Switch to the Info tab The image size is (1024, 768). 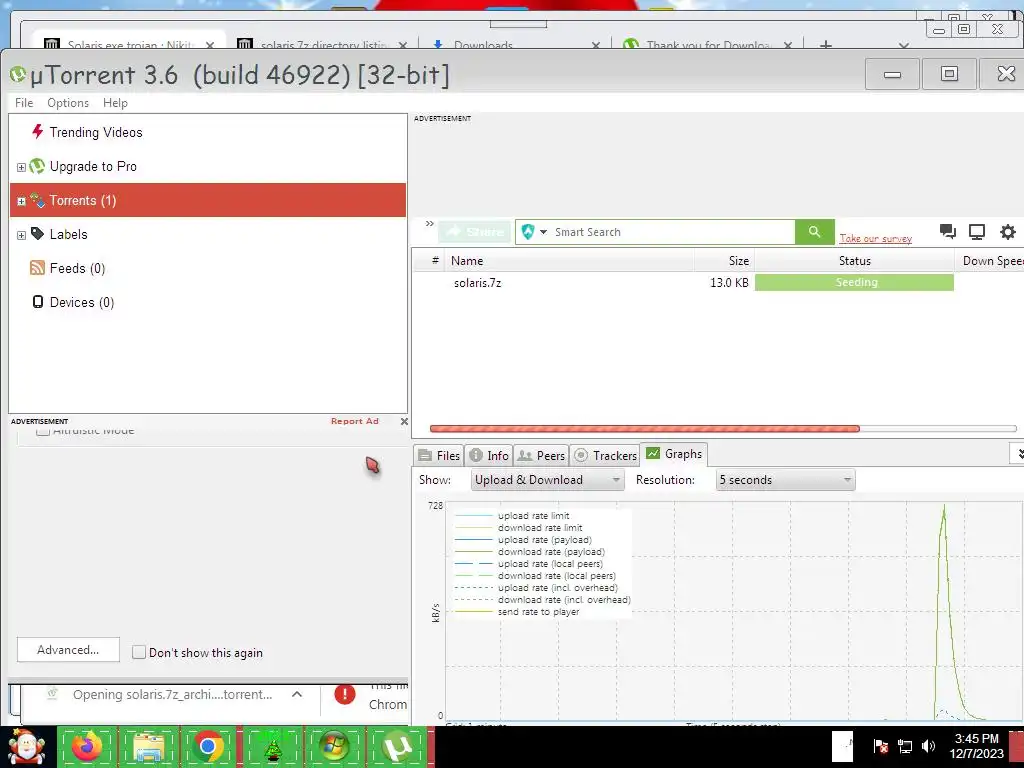pyautogui.click(x=489, y=456)
